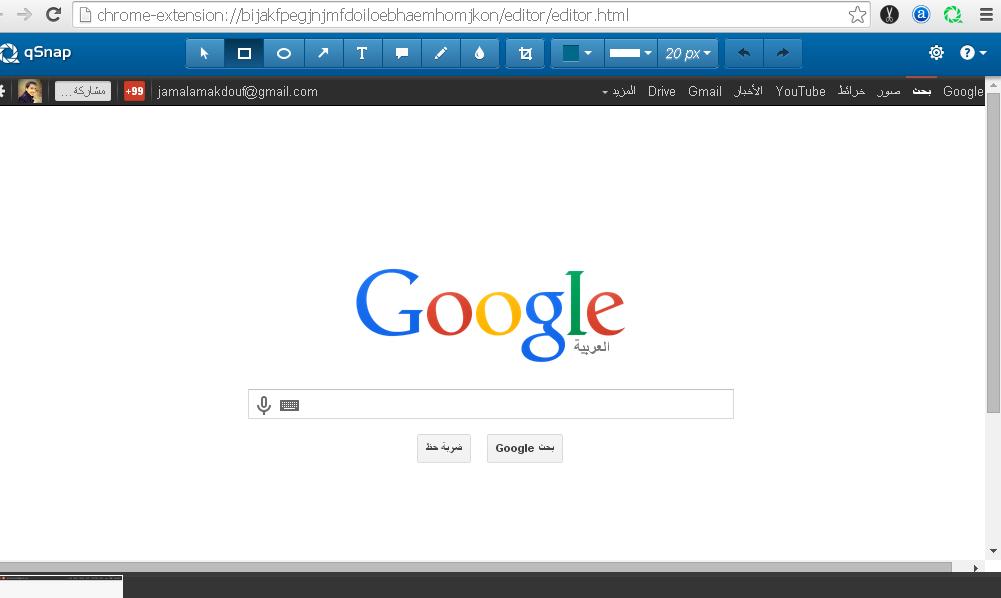Select the arrow drawing tool
1001x598 pixels.
[323, 53]
